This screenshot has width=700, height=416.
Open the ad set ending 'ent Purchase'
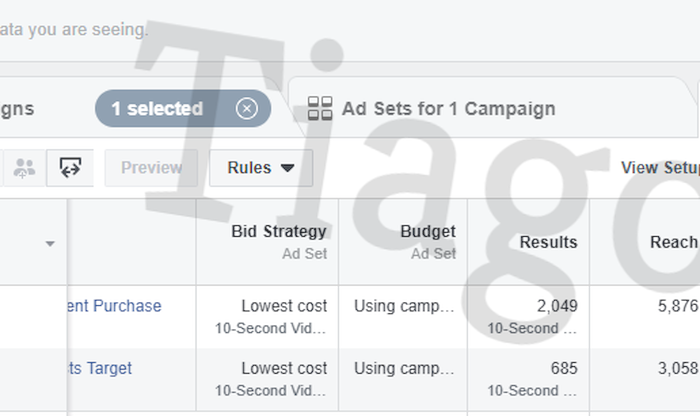[x=111, y=306]
